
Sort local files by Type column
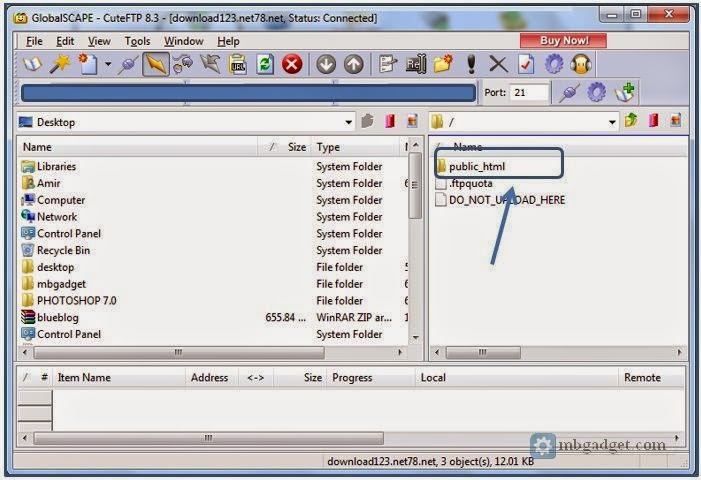(356, 147)
